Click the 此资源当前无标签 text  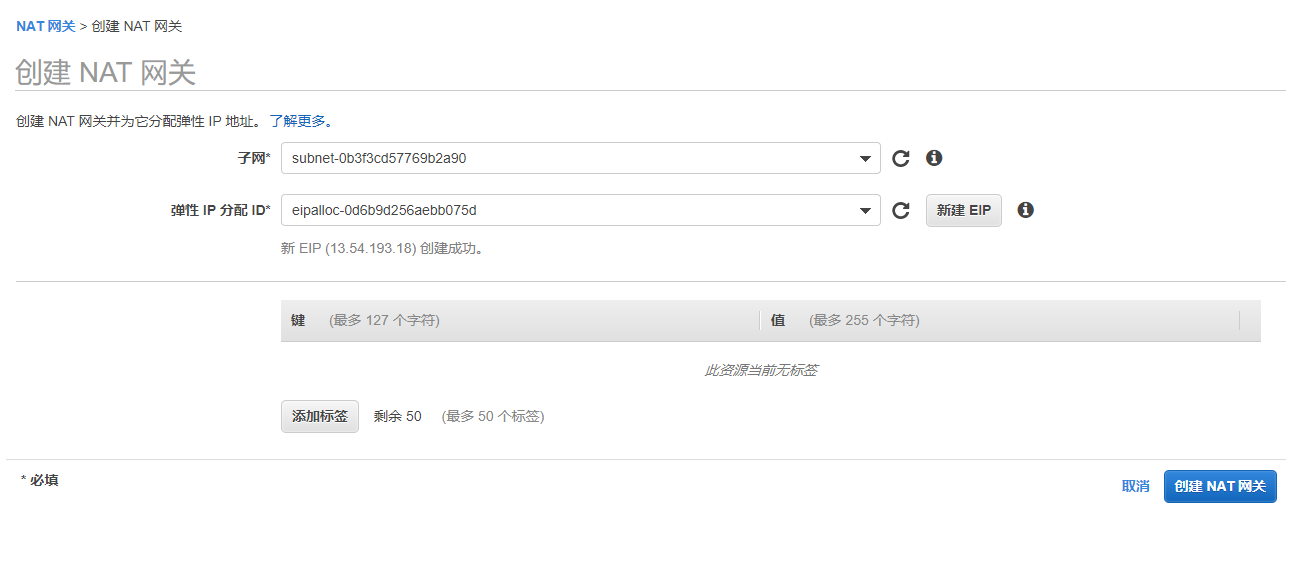click(761, 370)
